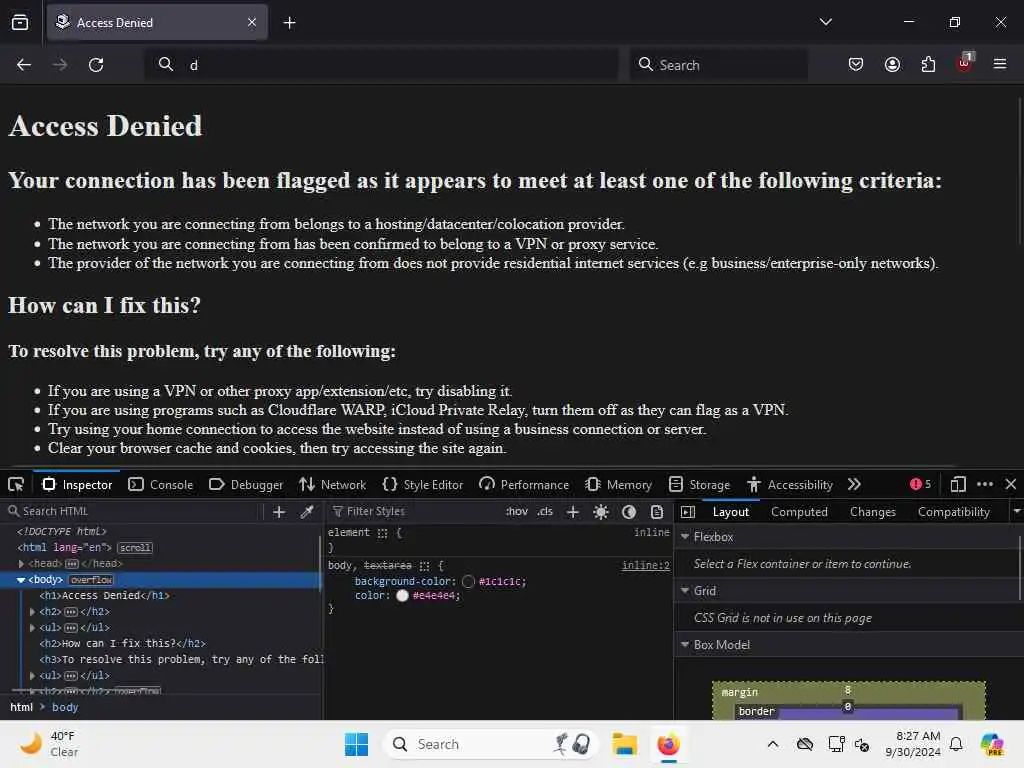1024x768 pixels.
Task: Switch to Storage panel
Action: 699,485
